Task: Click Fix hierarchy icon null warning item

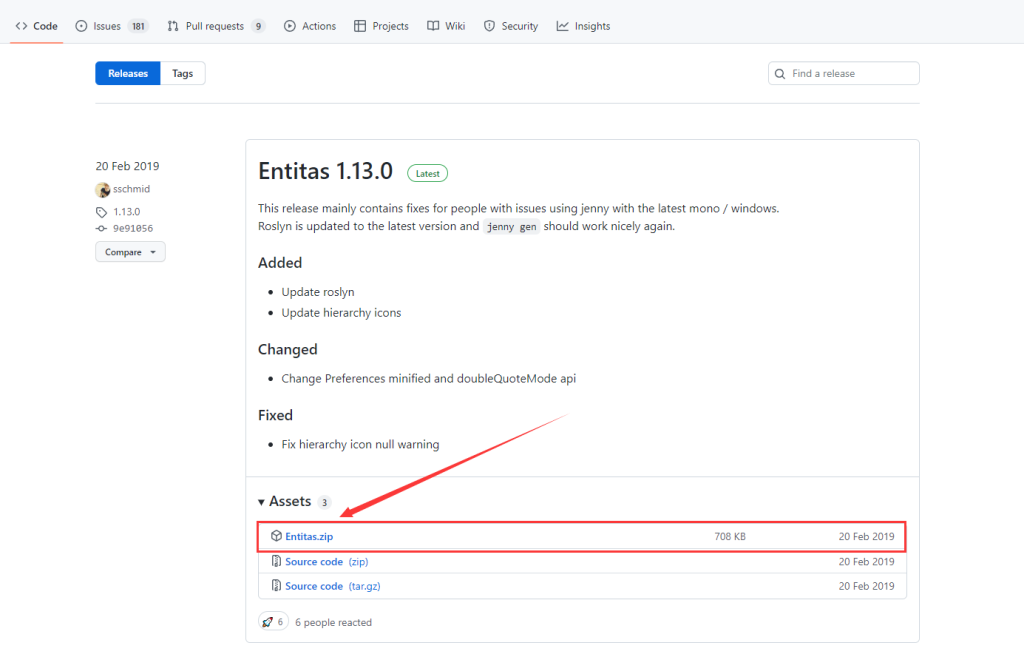Action: 360,444
